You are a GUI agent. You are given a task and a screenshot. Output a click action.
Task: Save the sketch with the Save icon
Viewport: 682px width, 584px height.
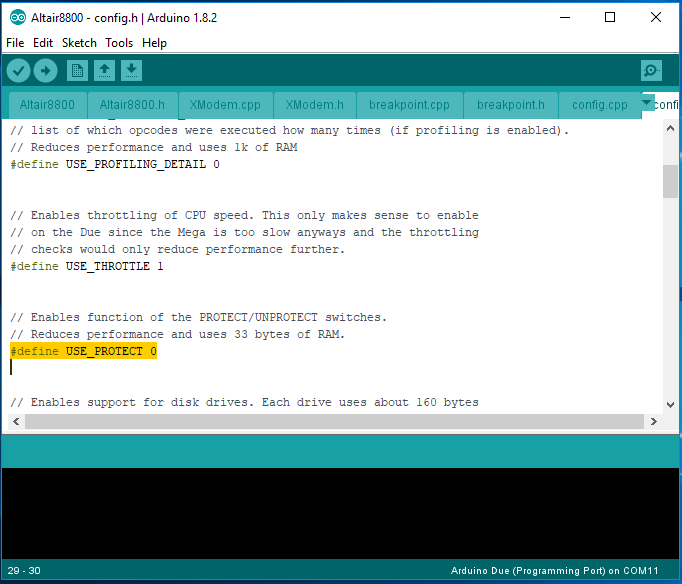pyautogui.click(x=131, y=70)
